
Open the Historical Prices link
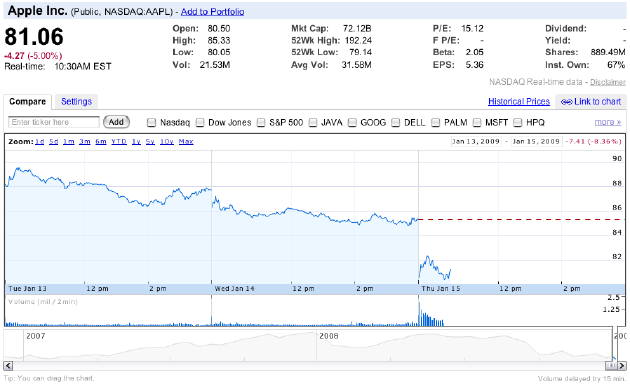click(x=519, y=102)
